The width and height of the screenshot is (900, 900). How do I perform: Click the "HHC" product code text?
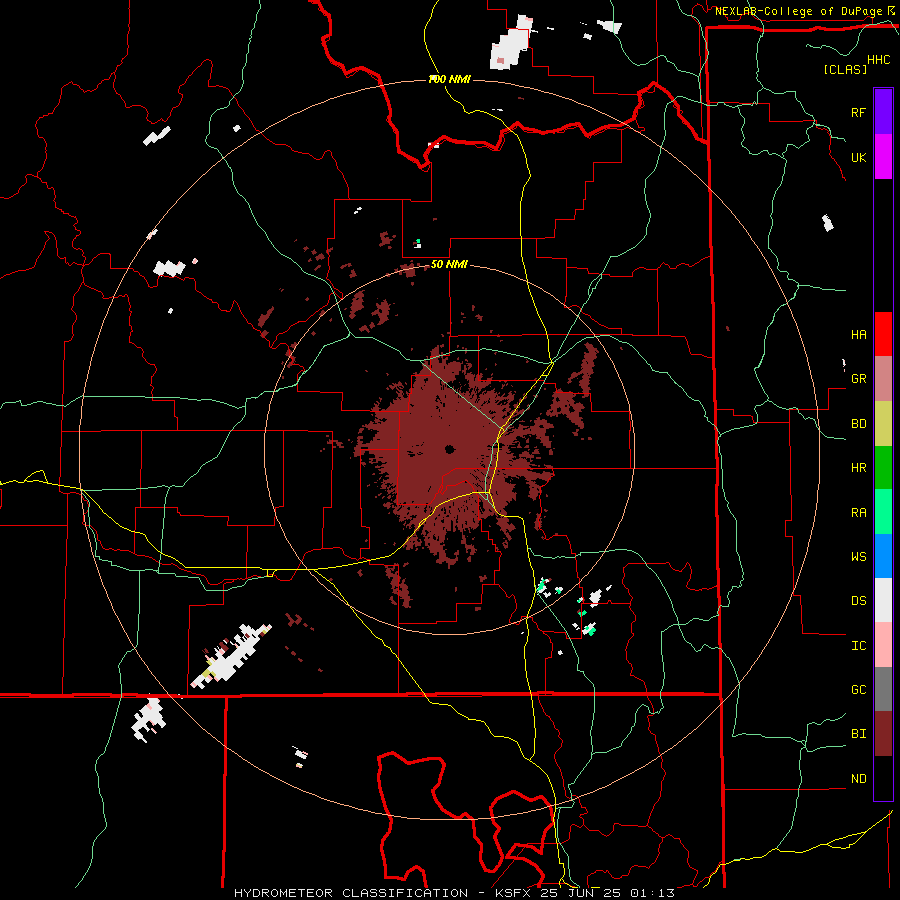point(879,60)
